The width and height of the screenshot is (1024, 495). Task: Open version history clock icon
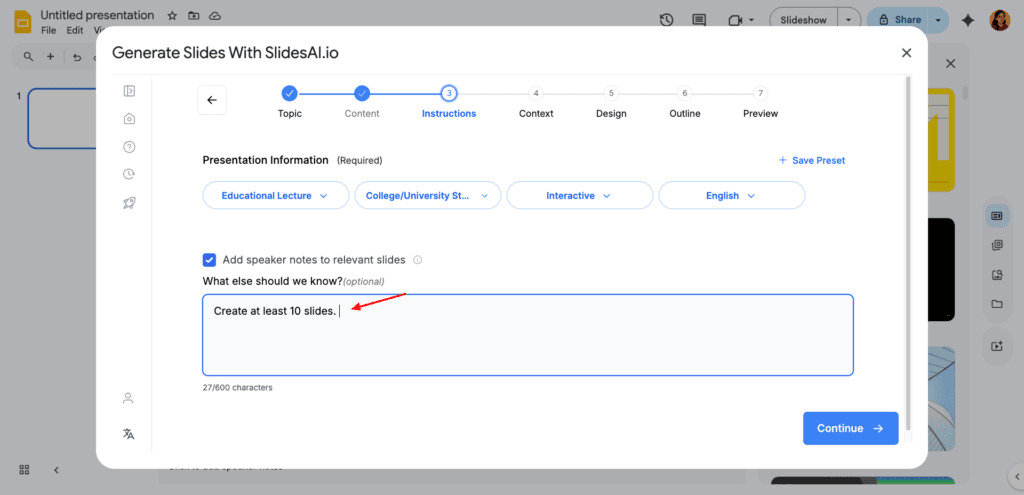[666, 20]
